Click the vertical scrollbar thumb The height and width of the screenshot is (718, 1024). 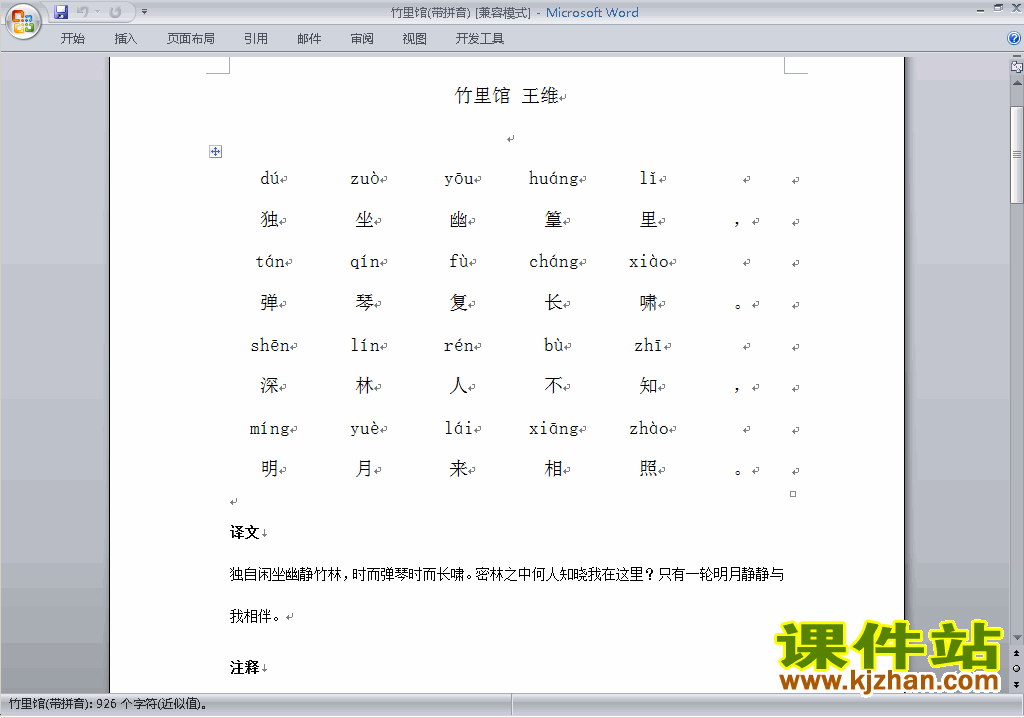pyautogui.click(x=1017, y=155)
